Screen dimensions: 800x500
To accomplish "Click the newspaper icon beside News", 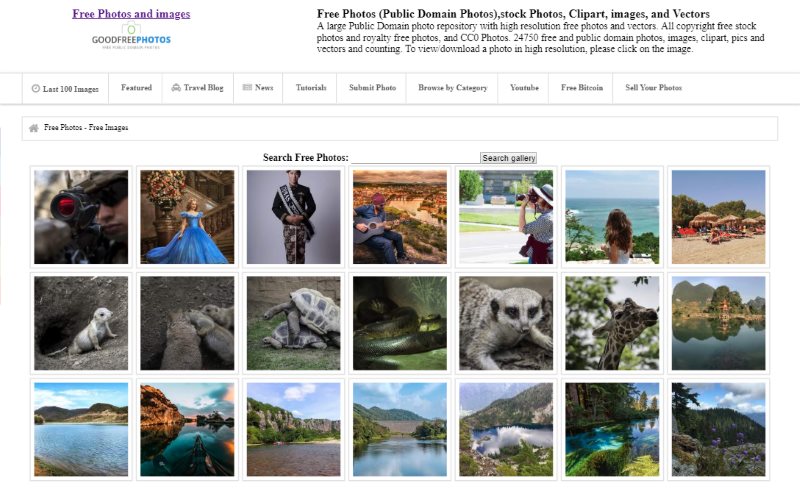I will click(x=247, y=87).
